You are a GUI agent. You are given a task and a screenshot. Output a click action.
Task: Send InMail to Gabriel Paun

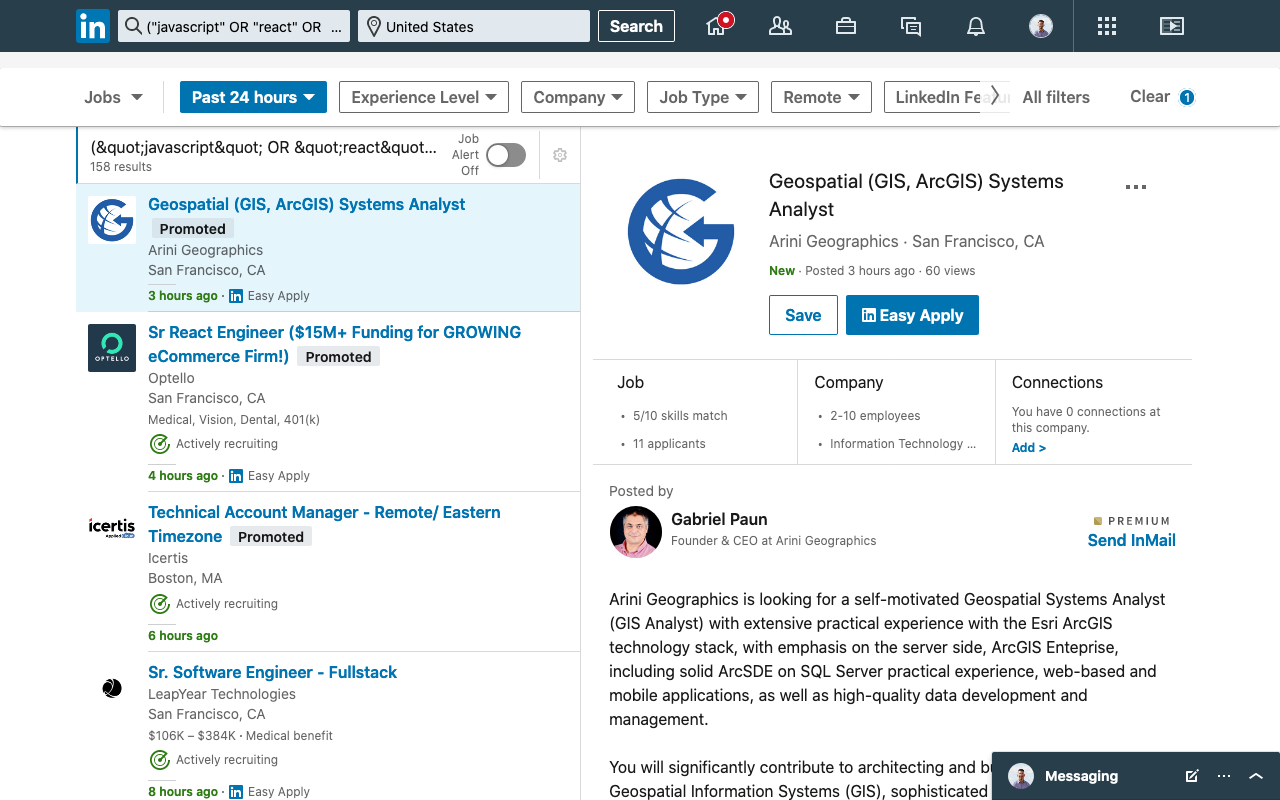point(1131,540)
